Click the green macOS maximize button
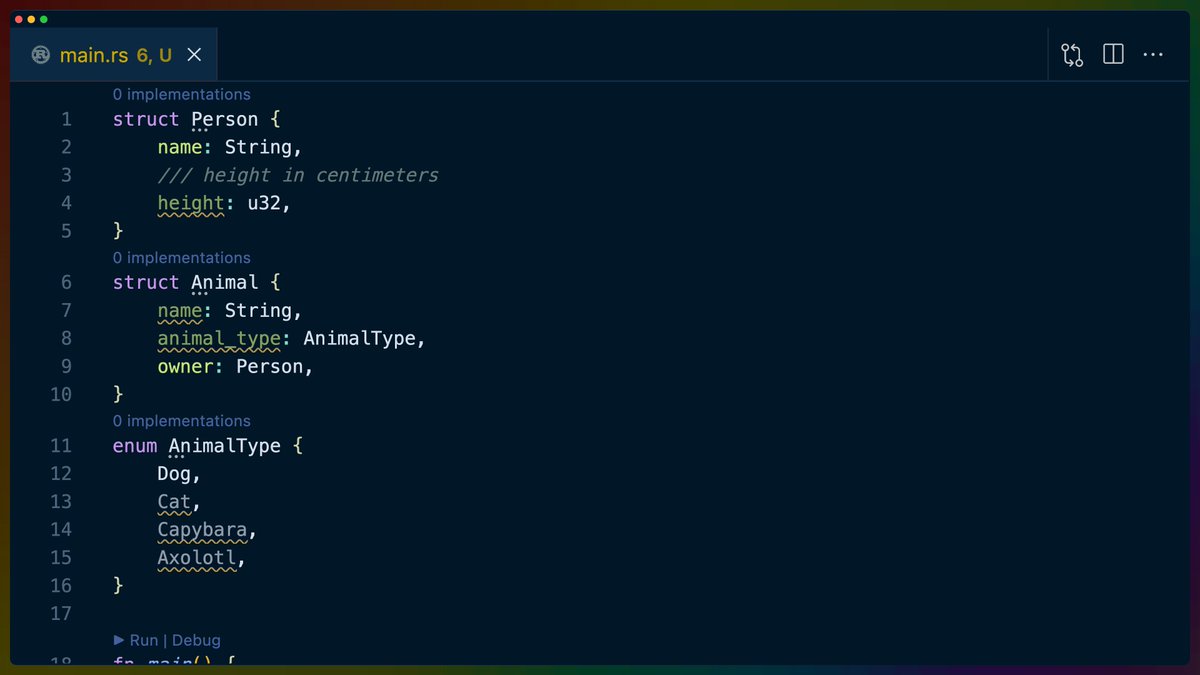The image size is (1200, 675). [x=43, y=19]
